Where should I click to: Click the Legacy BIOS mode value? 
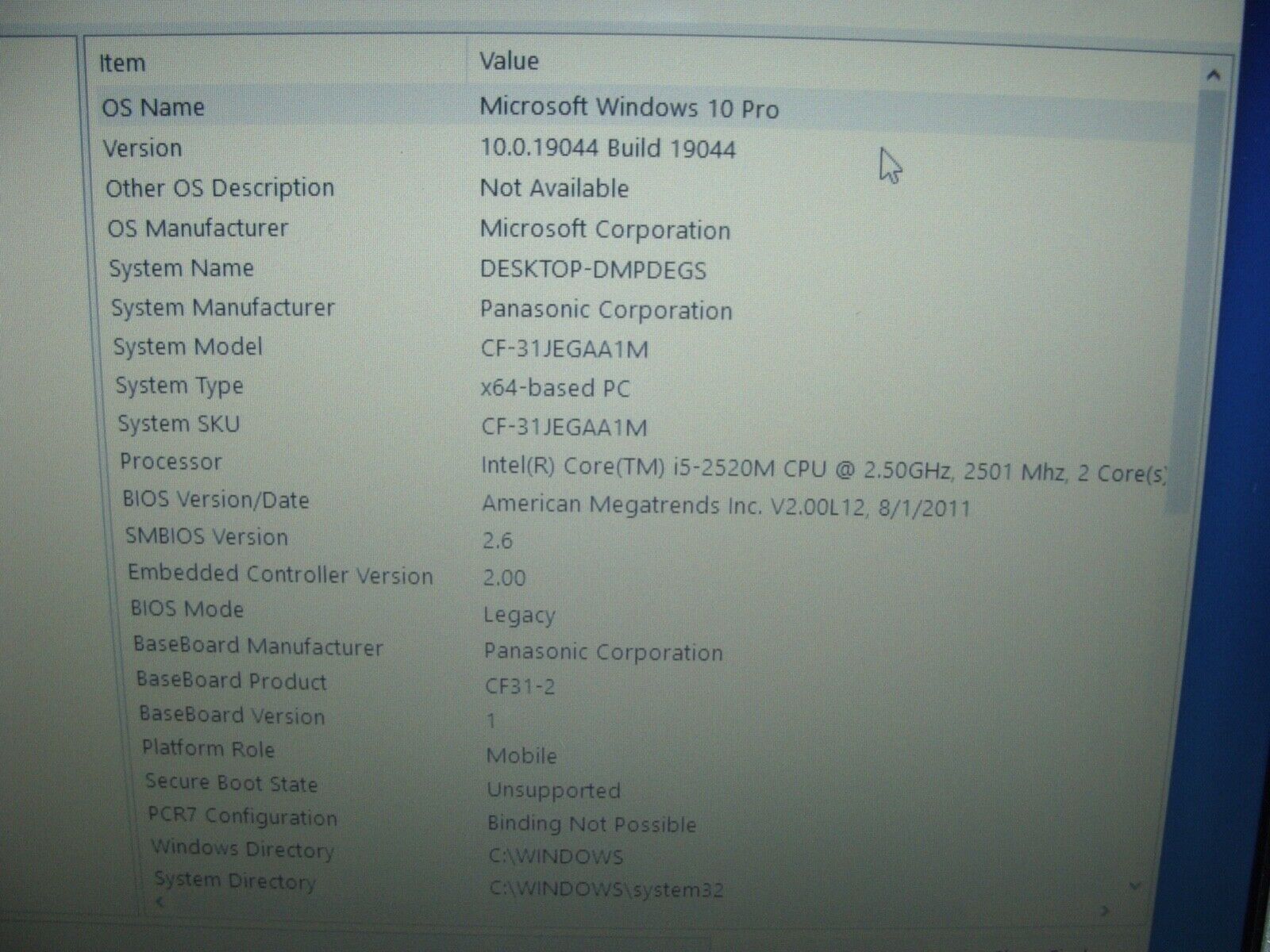coord(519,615)
